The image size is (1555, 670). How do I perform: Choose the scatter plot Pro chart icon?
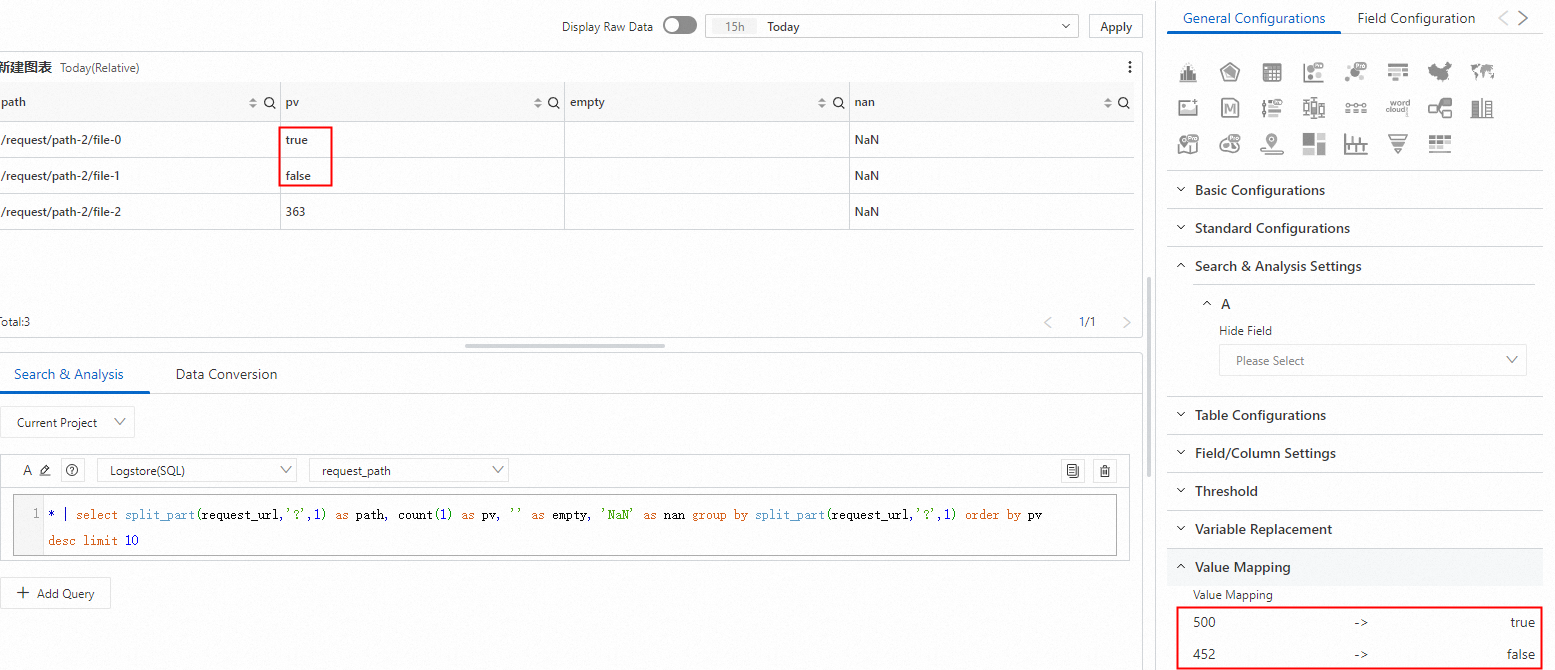click(x=1314, y=72)
